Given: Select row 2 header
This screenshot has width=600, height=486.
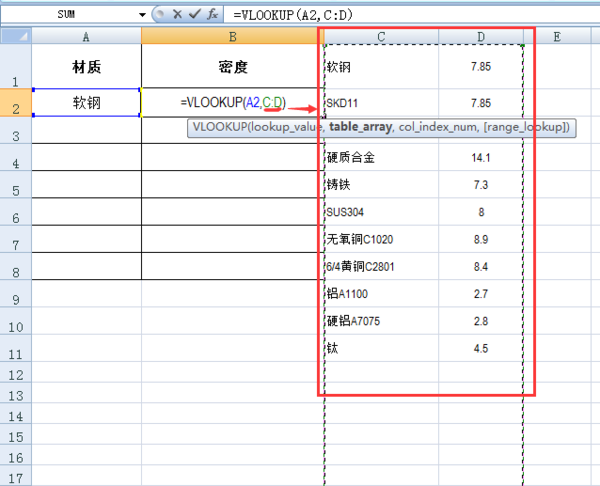Looking at the screenshot, I should pos(16,103).
